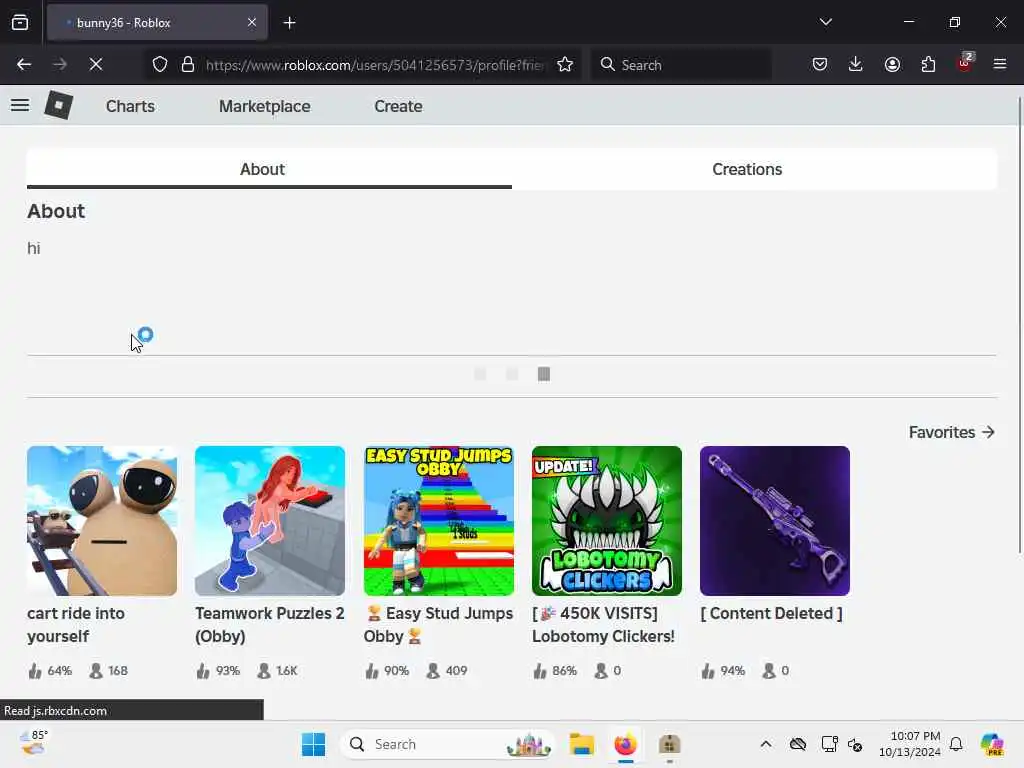The image size is (1024, 768).
Task: Click the Teamwork Puzzles 2 thumbnail
Action: click(270, 520)
